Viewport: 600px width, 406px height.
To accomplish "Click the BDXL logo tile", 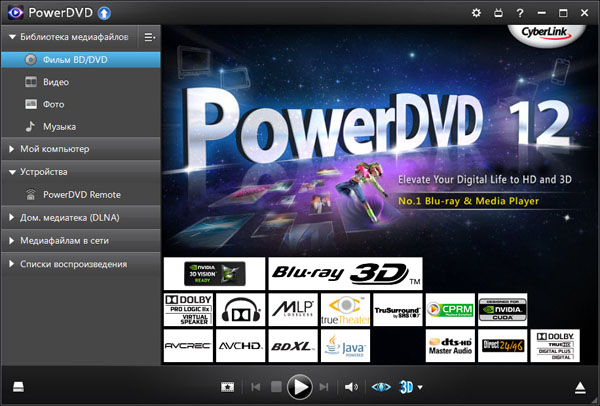I will [293, 346].
